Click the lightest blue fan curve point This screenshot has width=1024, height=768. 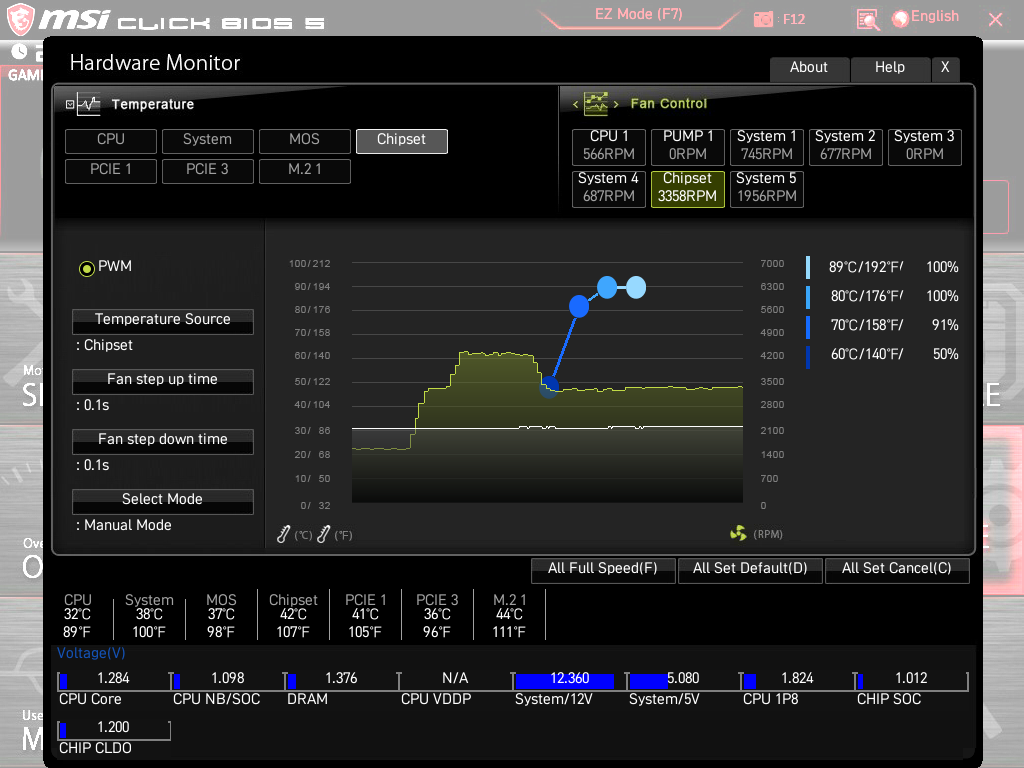point(636,287)
